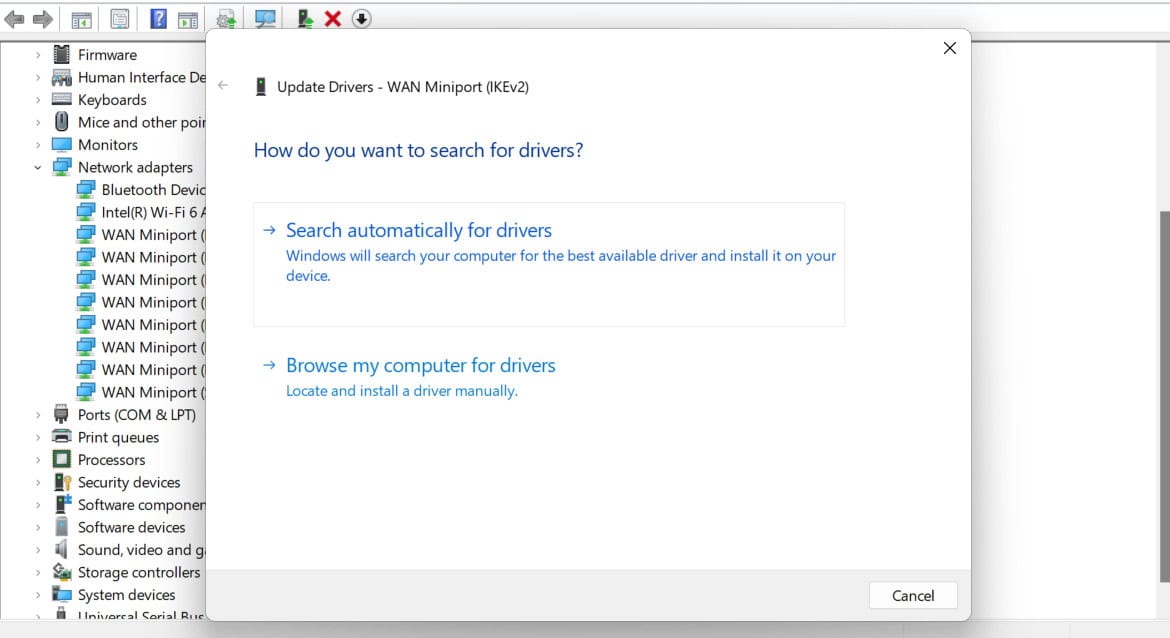The height and width of the screenshot is (638, 1170).
Task: Toggle the Show/Hide Console Tree icon
Action: tap(81, 18)
